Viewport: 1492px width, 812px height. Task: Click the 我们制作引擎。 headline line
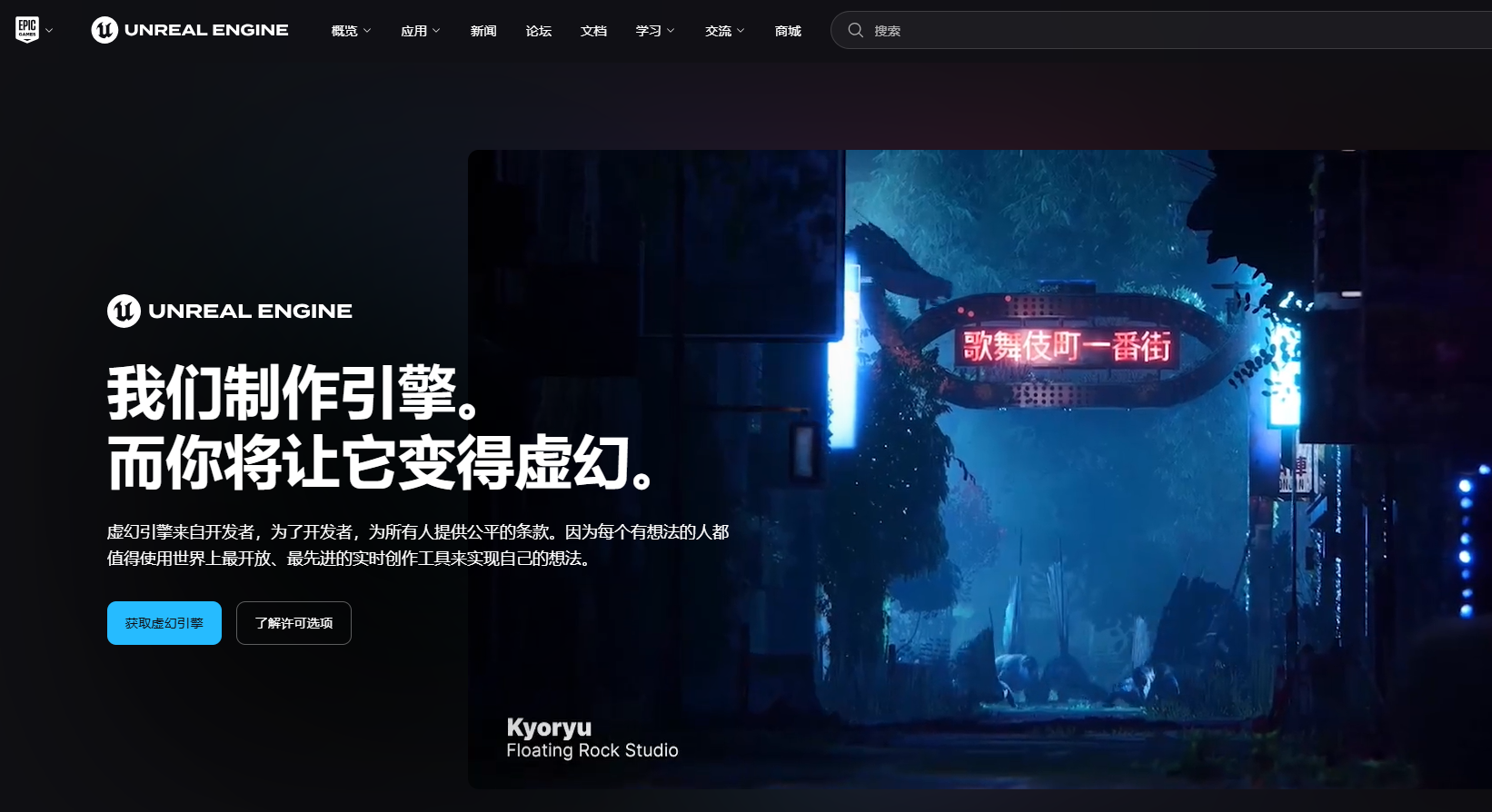tap(293, 393)
